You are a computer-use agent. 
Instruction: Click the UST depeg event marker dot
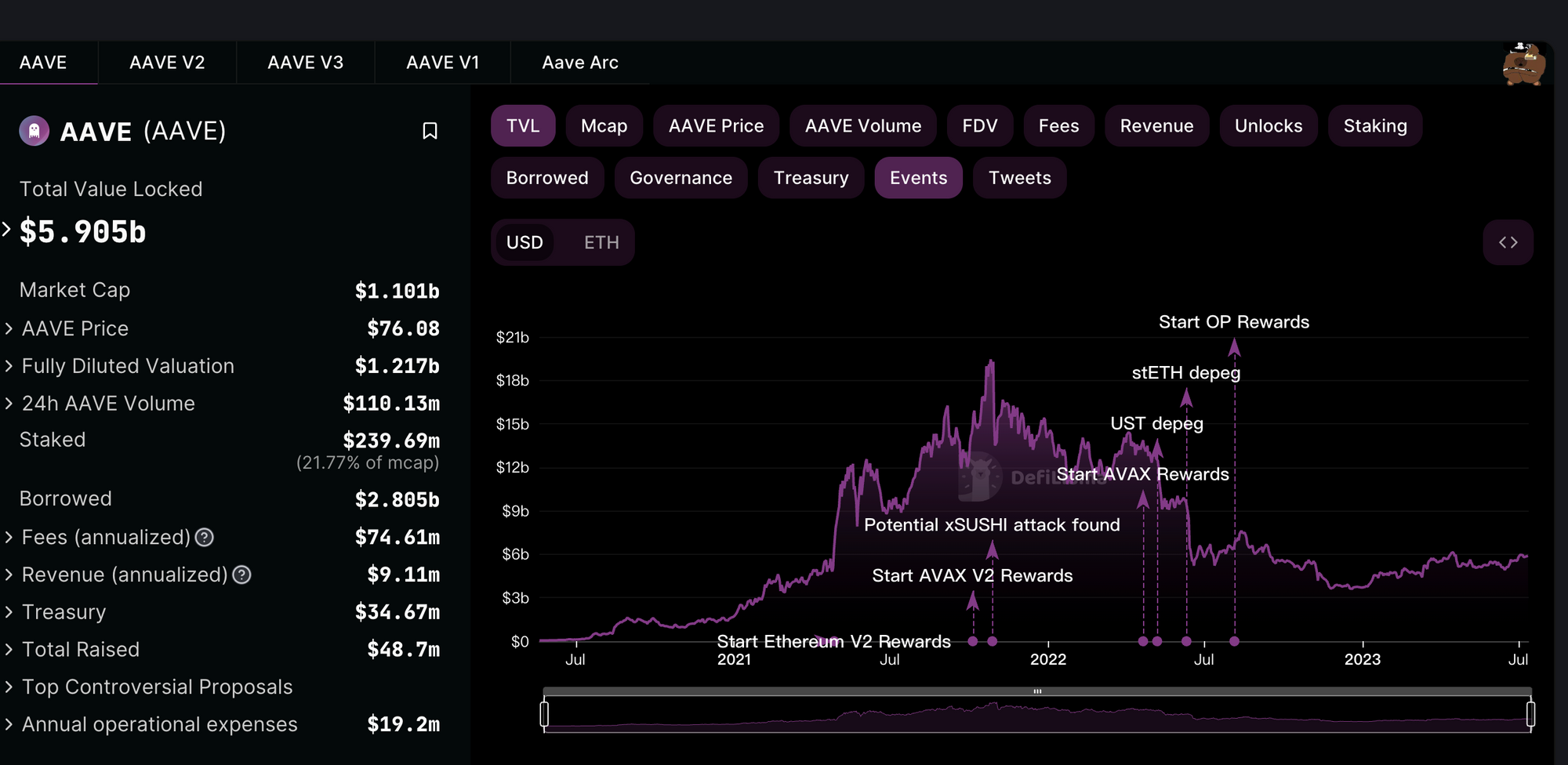[x=1157, y=641]
